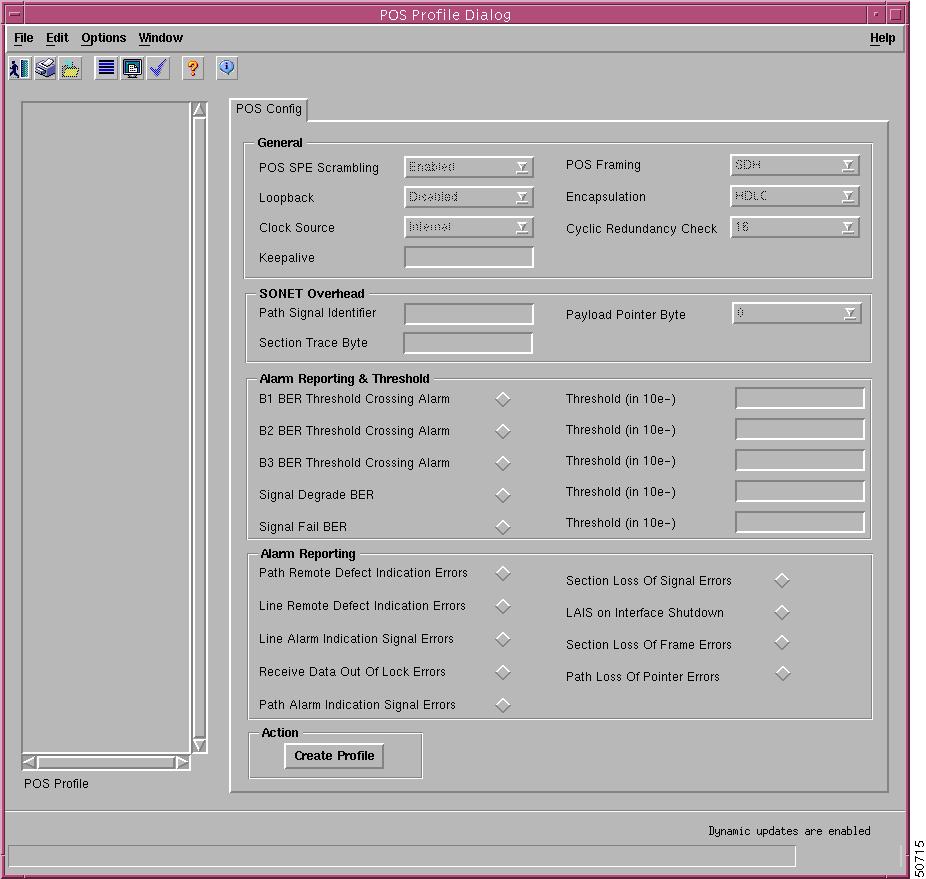The width and height of the screenshot is (926, 879).
Task: Expand the POS Framing dropdown
Action: (795, 165)
